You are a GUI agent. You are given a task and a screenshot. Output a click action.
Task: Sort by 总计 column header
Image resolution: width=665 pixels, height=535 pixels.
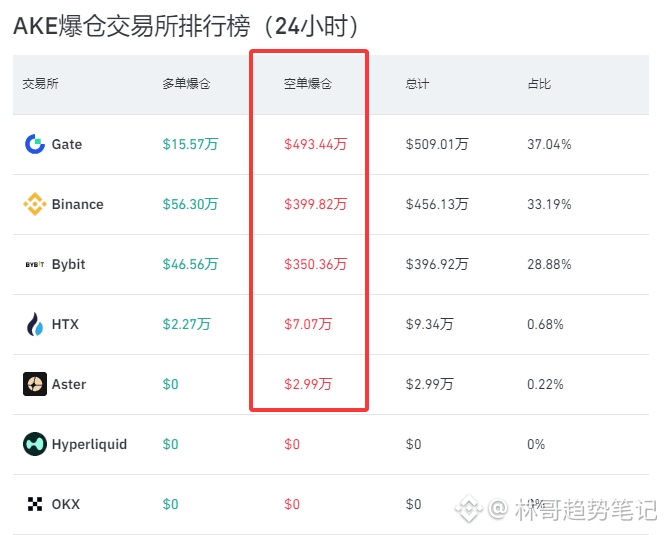[x=417, y=84]
